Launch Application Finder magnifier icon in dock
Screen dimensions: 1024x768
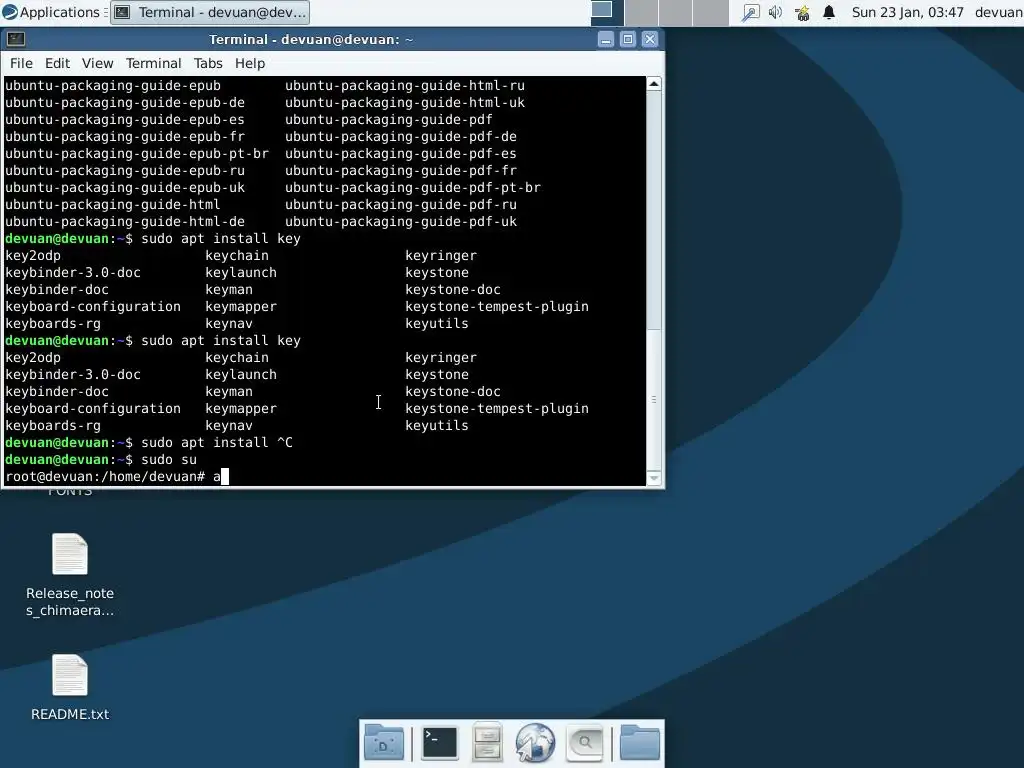tap(584, 743)
